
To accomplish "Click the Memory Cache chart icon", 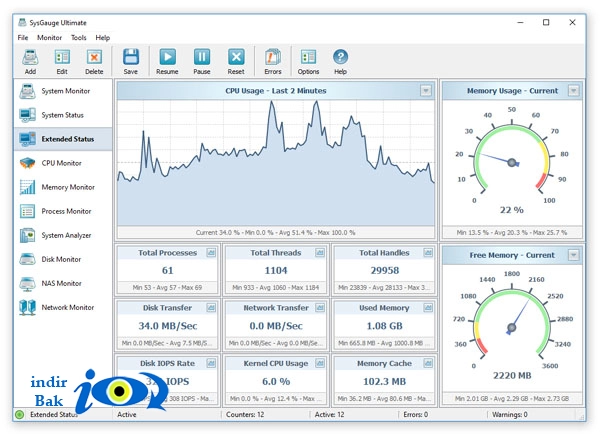I will 428,363.
